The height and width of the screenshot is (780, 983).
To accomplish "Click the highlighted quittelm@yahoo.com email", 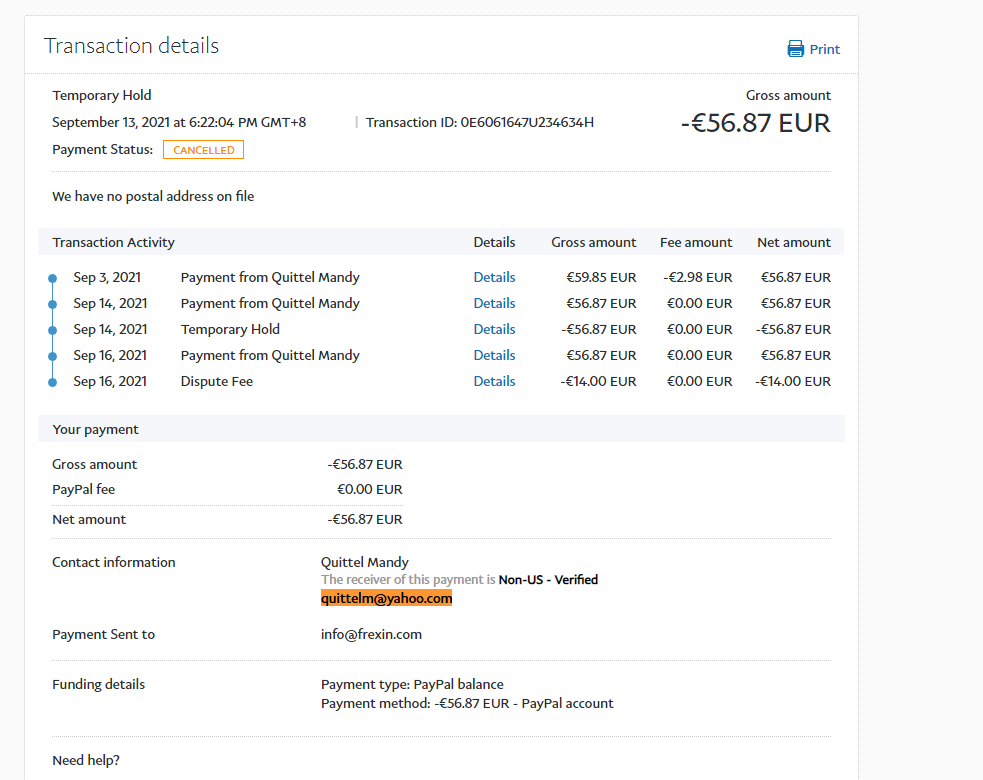I will tap(386, 598).
